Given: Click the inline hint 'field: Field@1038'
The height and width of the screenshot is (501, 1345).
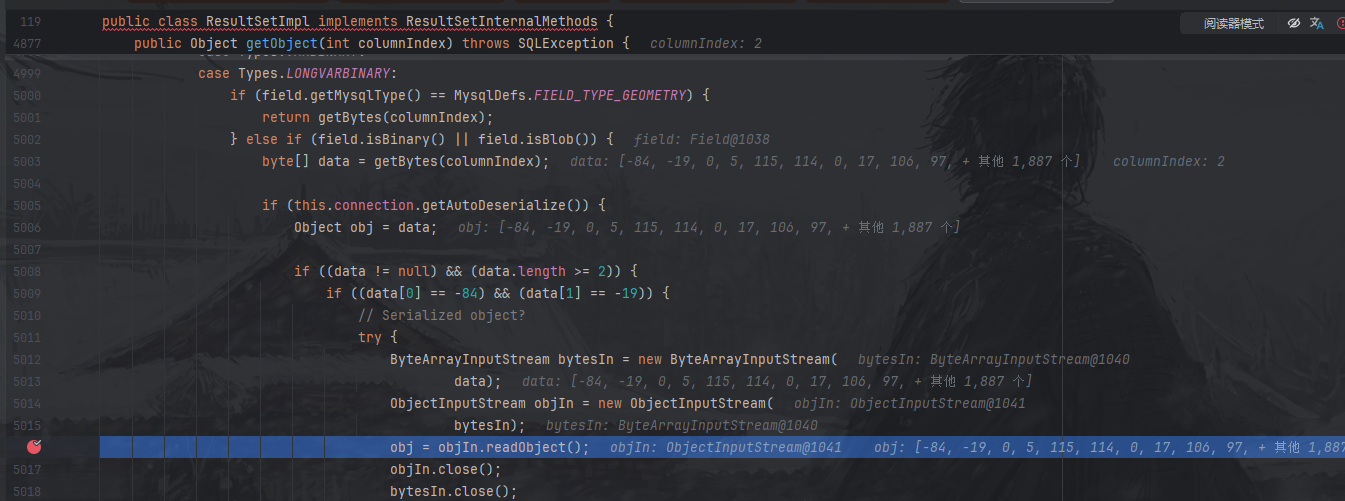Looking at the screenshot, I should click(701, 139).
